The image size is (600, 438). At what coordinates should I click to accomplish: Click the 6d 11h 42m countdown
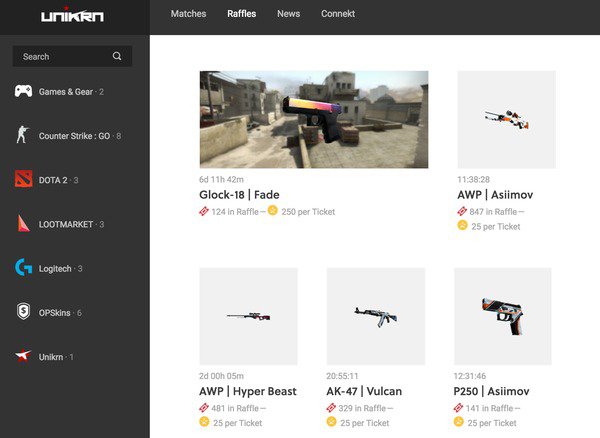(221, 179)
